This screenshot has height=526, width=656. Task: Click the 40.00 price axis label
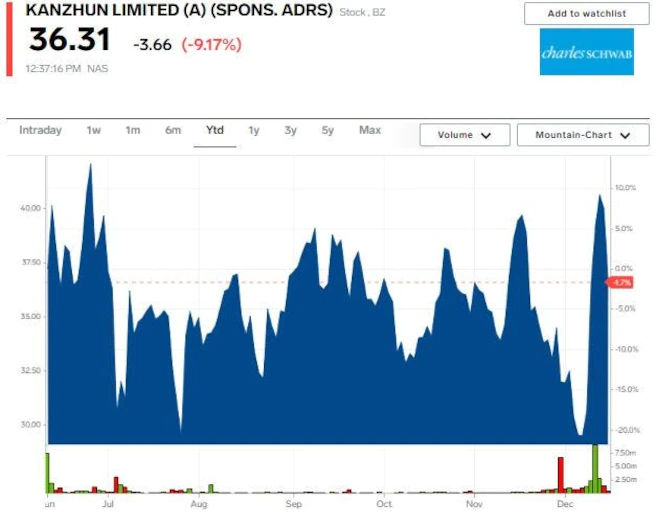click(x=31, y=208)
